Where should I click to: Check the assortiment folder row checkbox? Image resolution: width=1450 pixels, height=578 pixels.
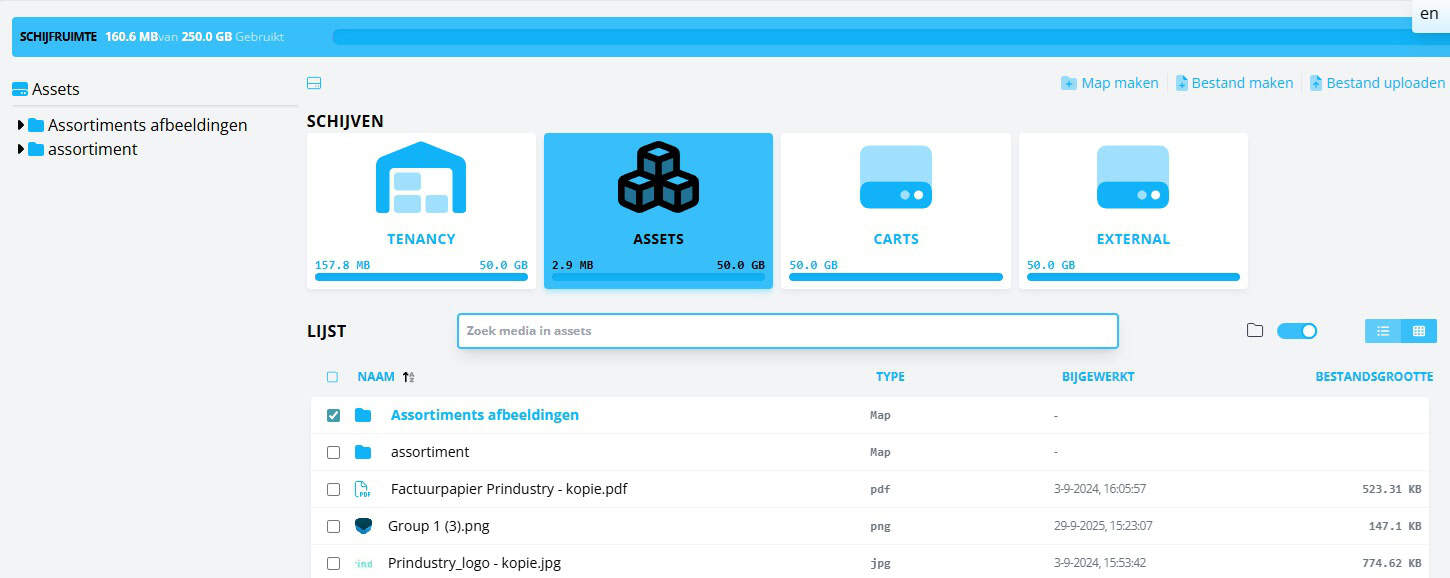tap(333, 451)
